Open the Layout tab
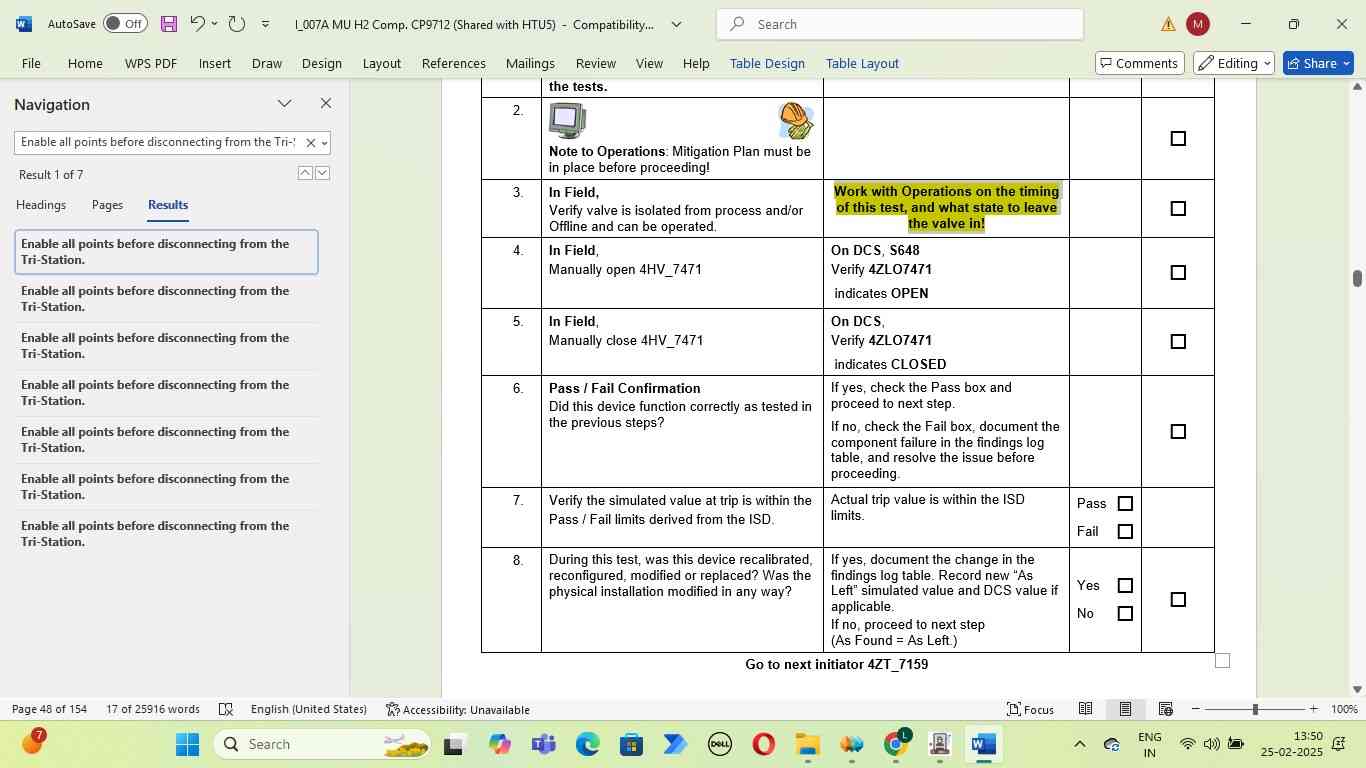1366x768 pixels. [382, 63]
